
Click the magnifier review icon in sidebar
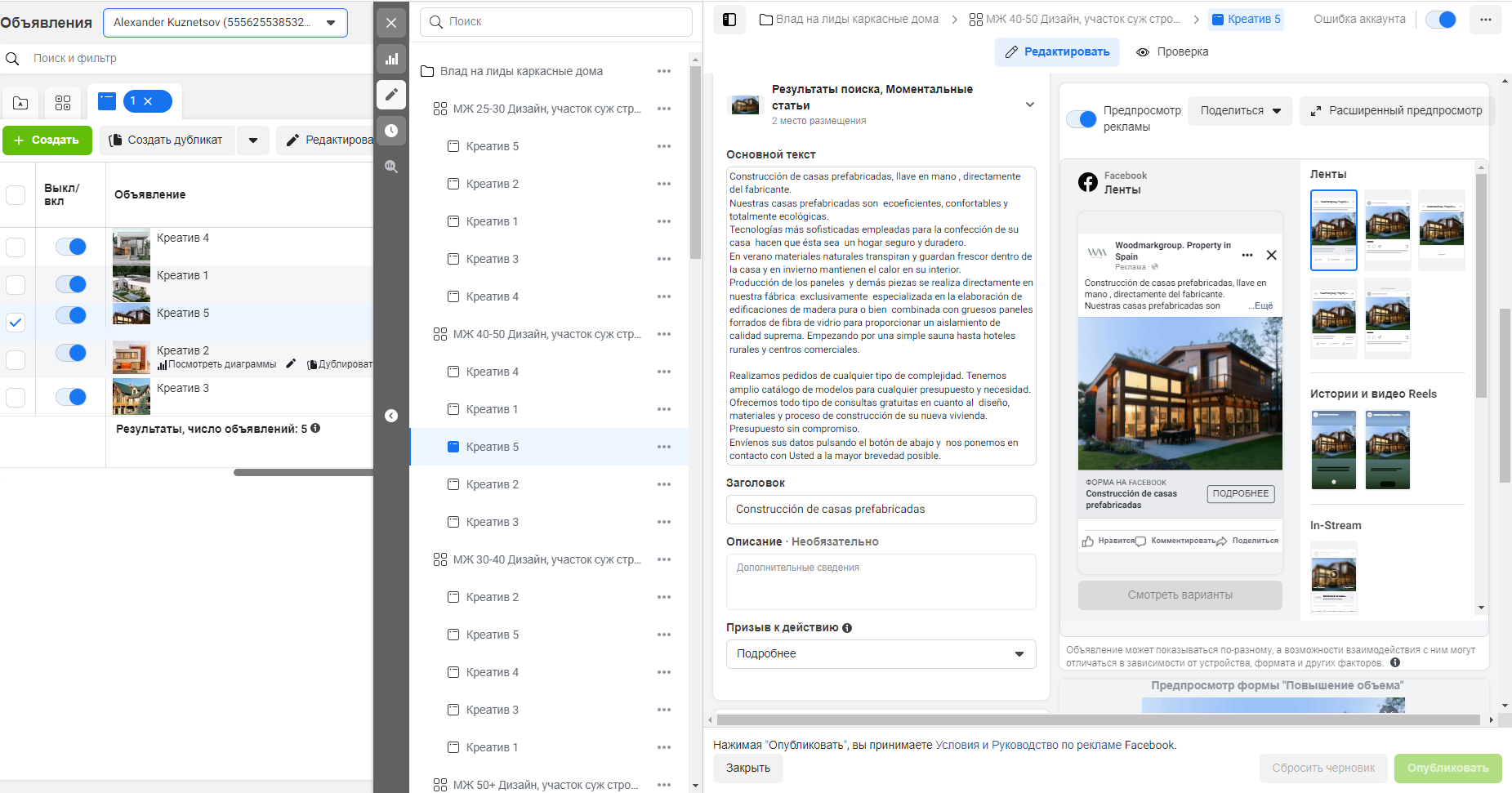click(391, 167)
